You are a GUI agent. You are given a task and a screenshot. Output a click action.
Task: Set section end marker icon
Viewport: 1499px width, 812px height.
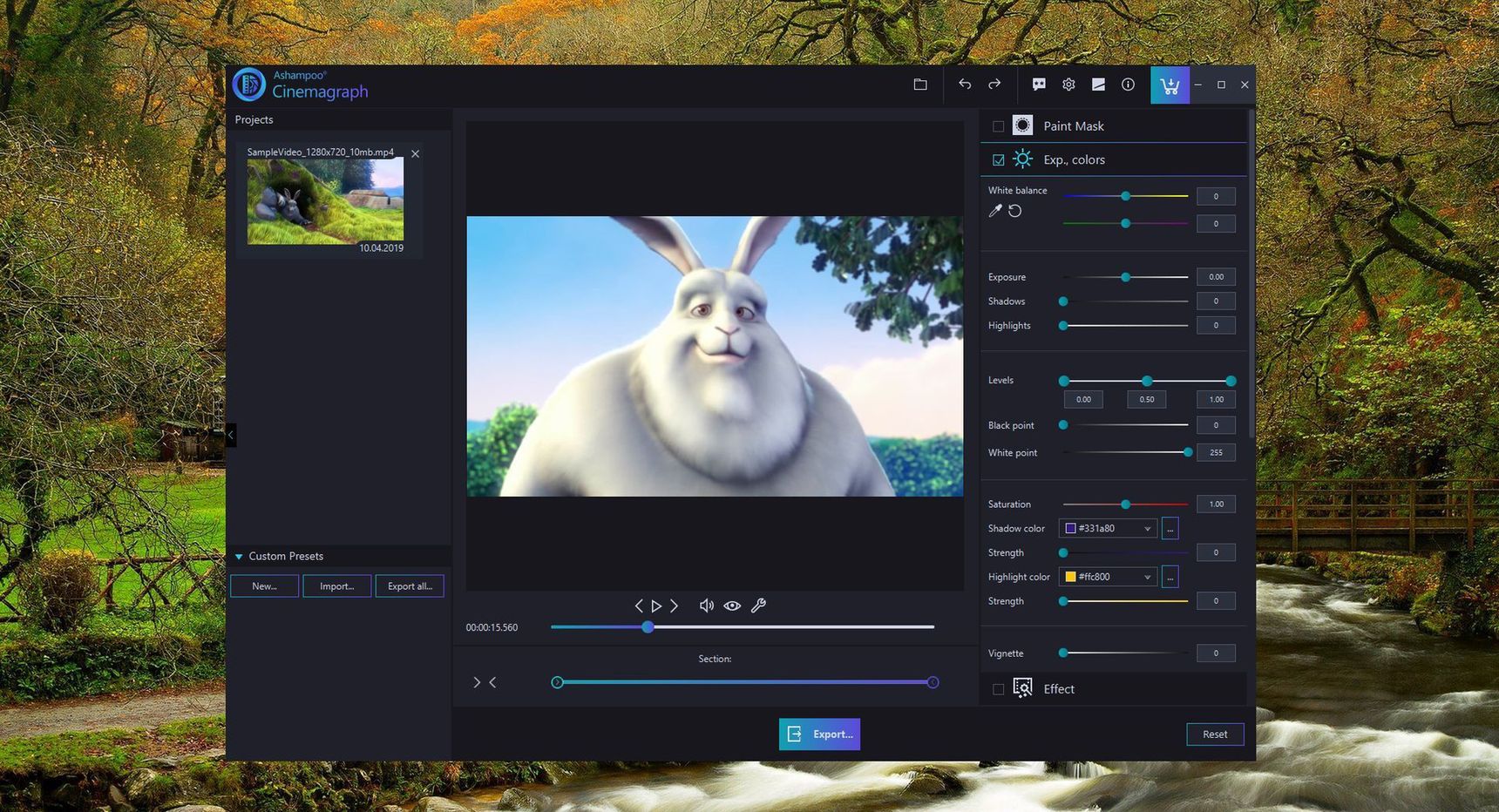coord(492,682)
